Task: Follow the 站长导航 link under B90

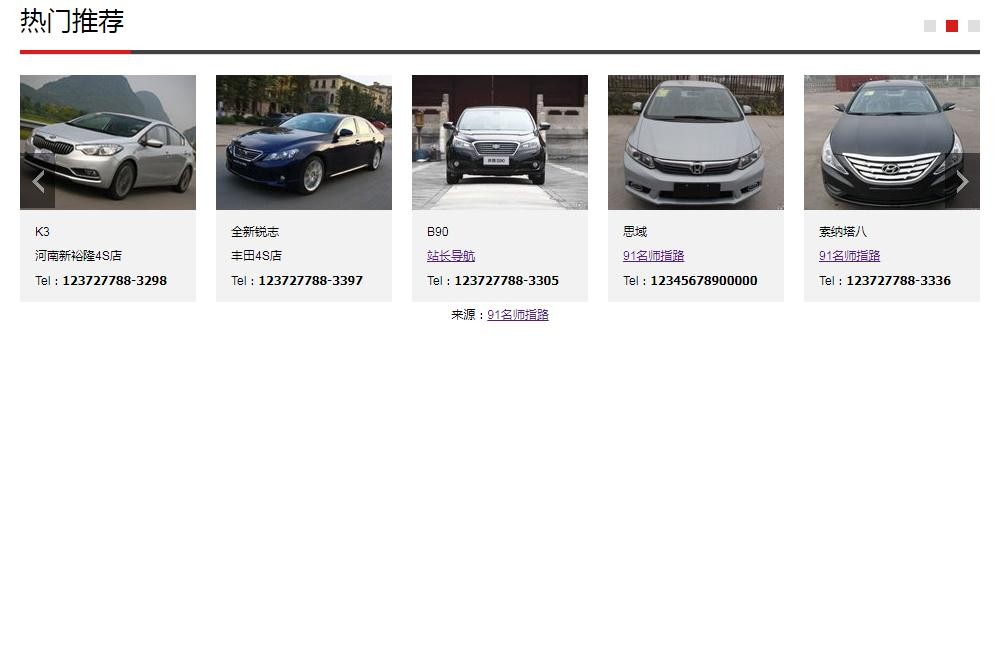Action: 451,256
